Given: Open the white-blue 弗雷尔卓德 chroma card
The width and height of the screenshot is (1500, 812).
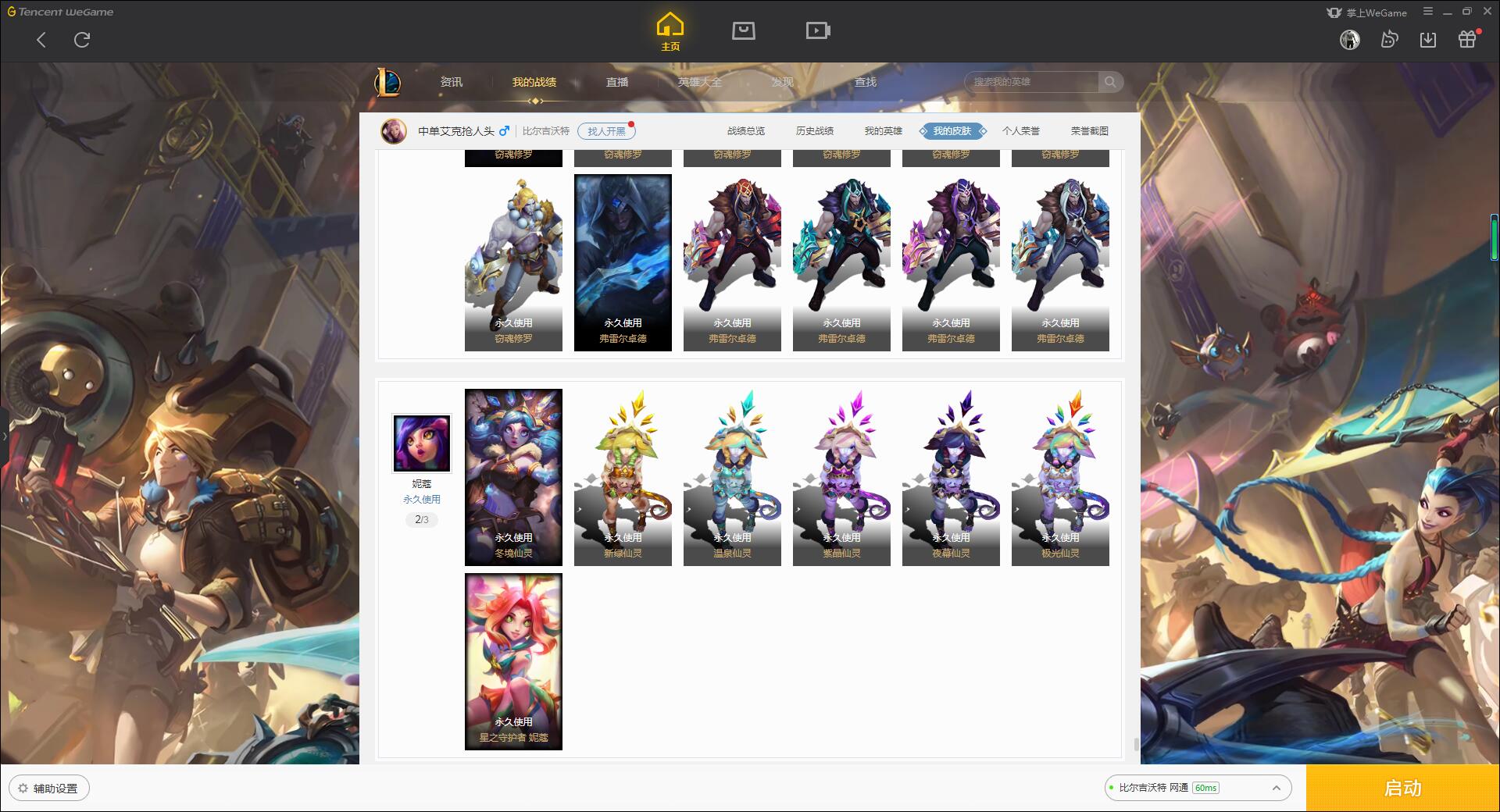Looking at the screenshot, I should click(x=1060, y=262).
